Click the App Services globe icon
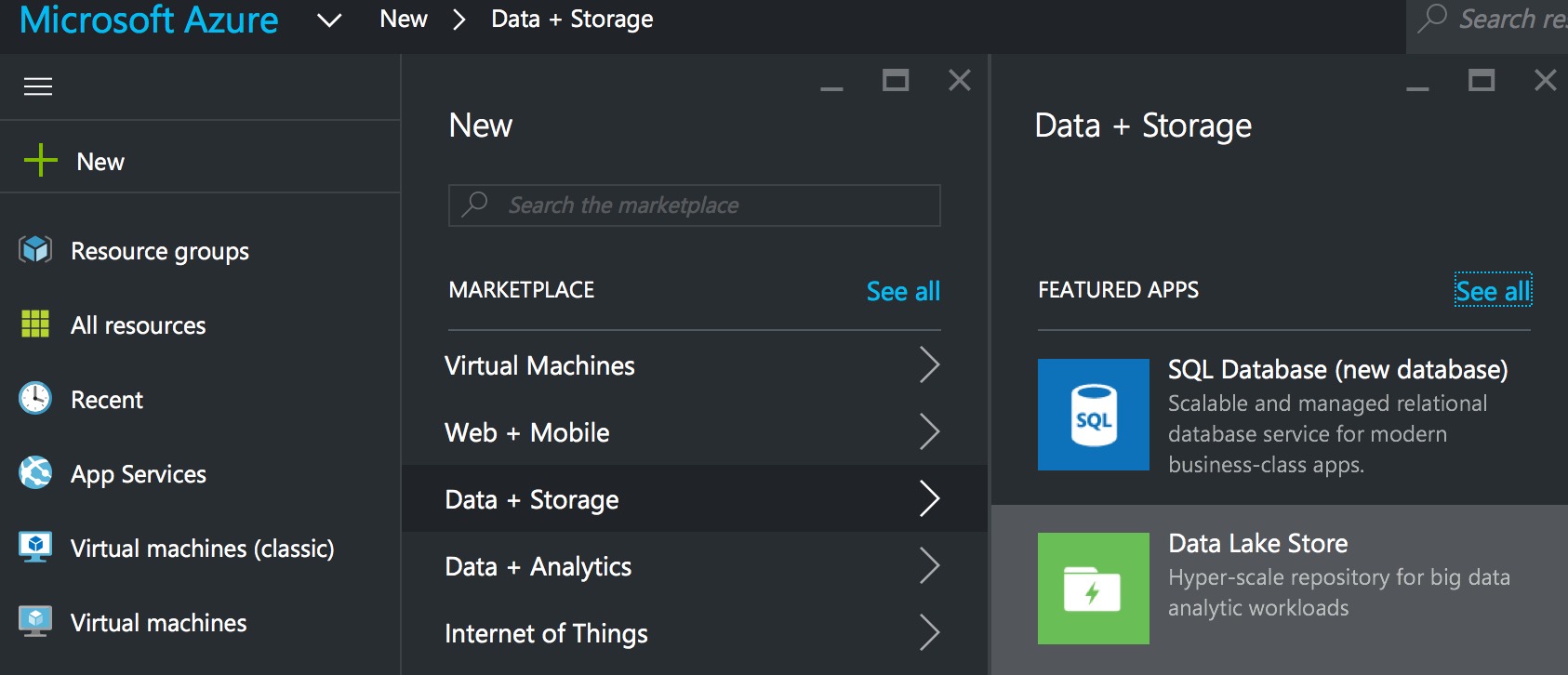The image size is (1568, 675). pos(35,473)
